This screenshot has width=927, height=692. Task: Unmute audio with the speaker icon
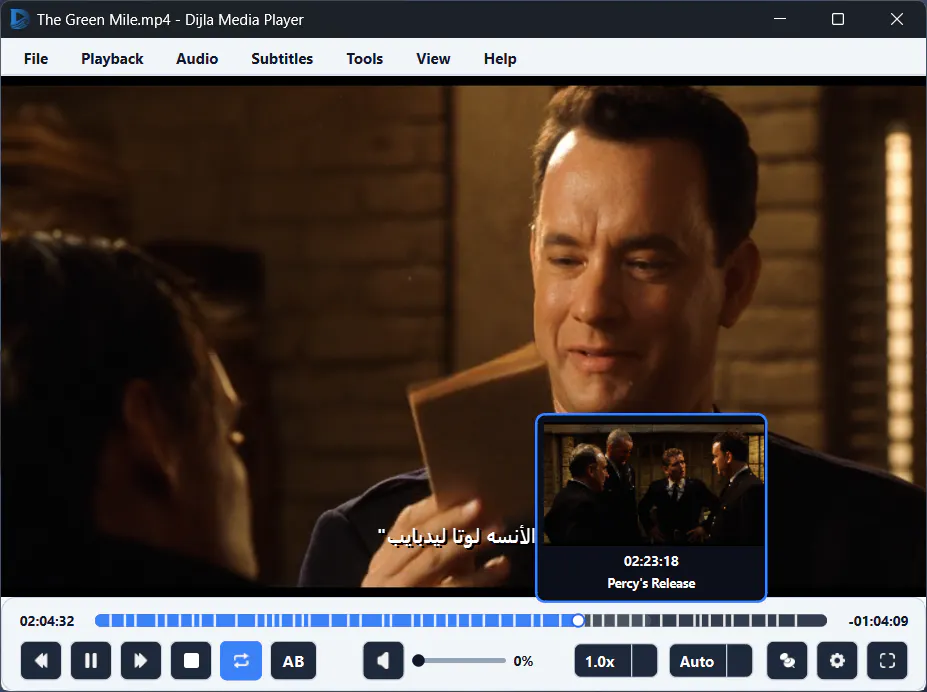point(383,660)
